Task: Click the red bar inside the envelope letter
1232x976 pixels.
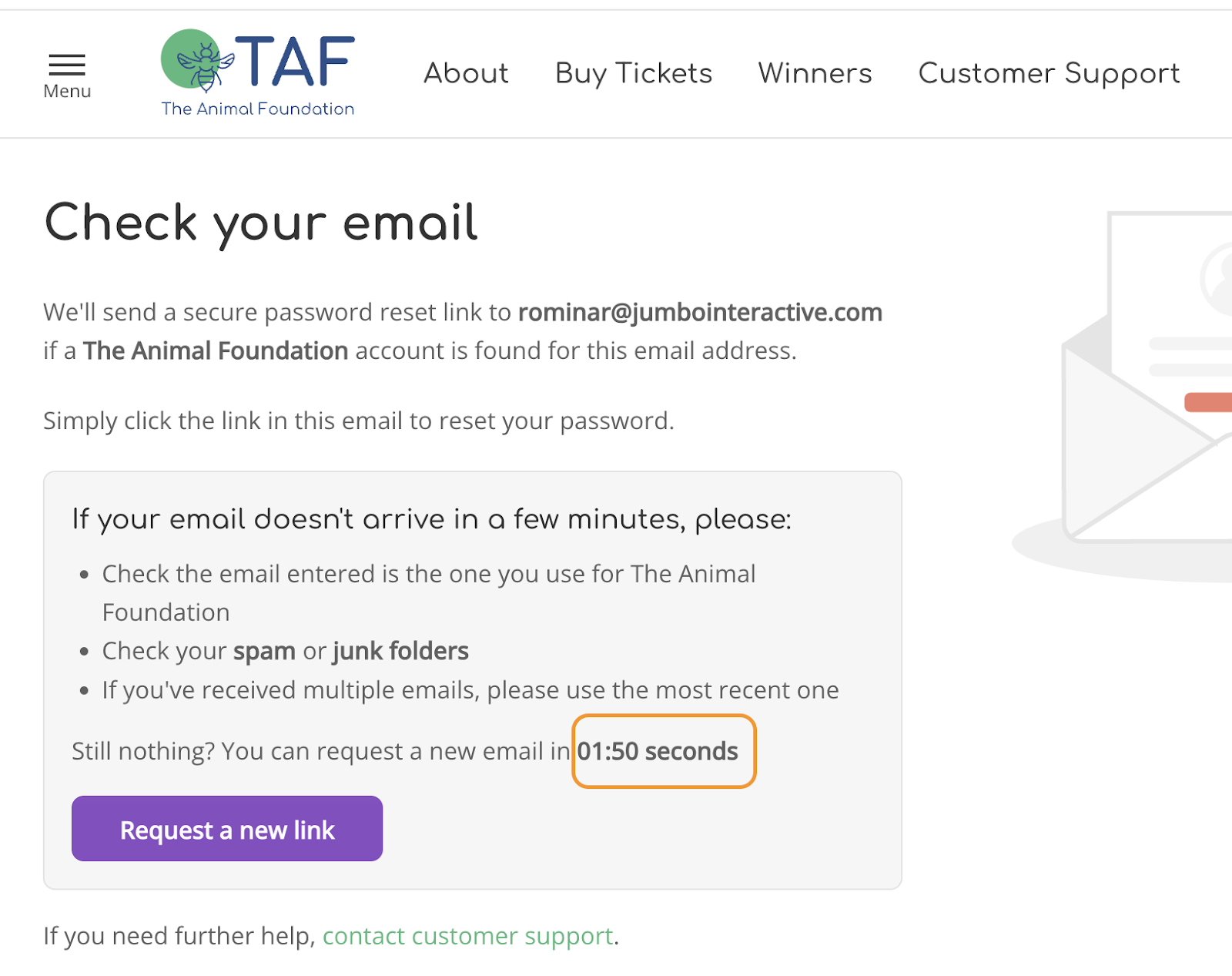Action: (x=1209, y=402)
